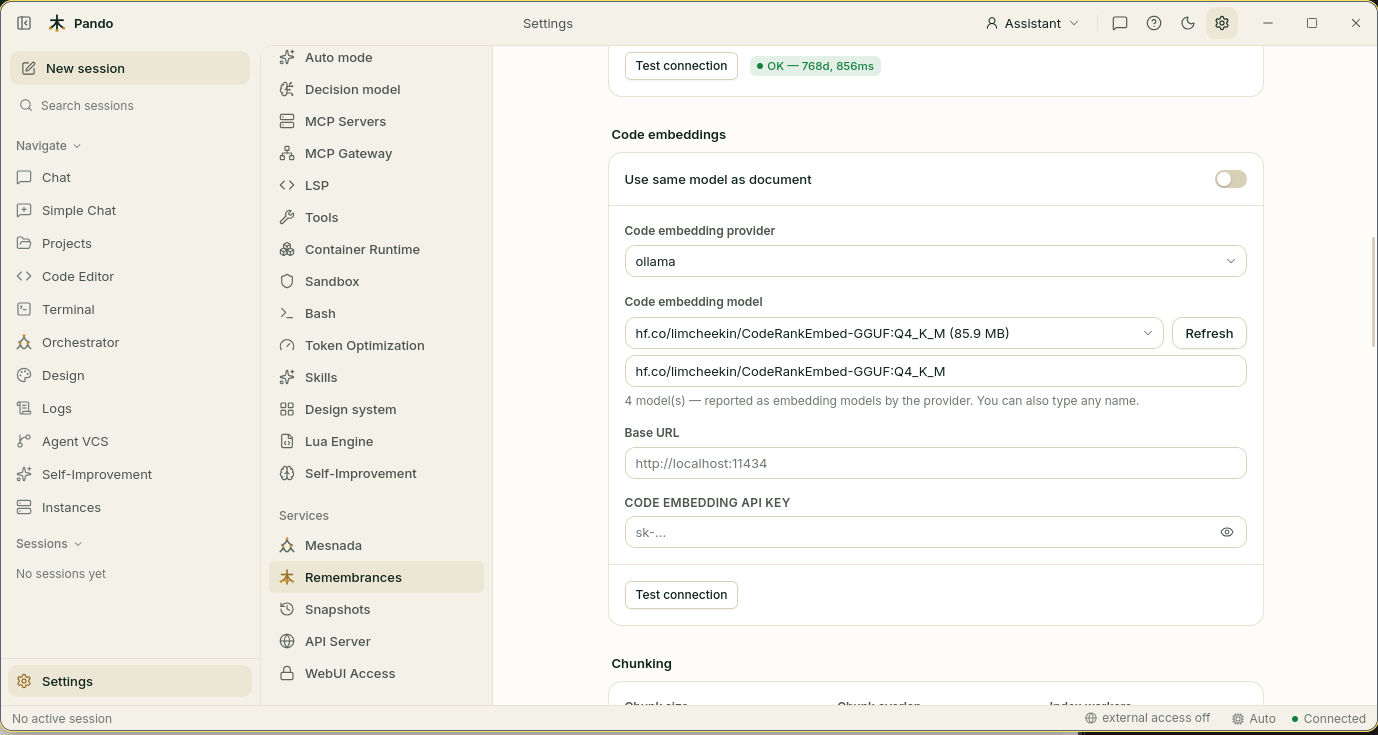Click the Auto mode status bar entry
Screen dimensions: 1378x735
(1254, 718)
